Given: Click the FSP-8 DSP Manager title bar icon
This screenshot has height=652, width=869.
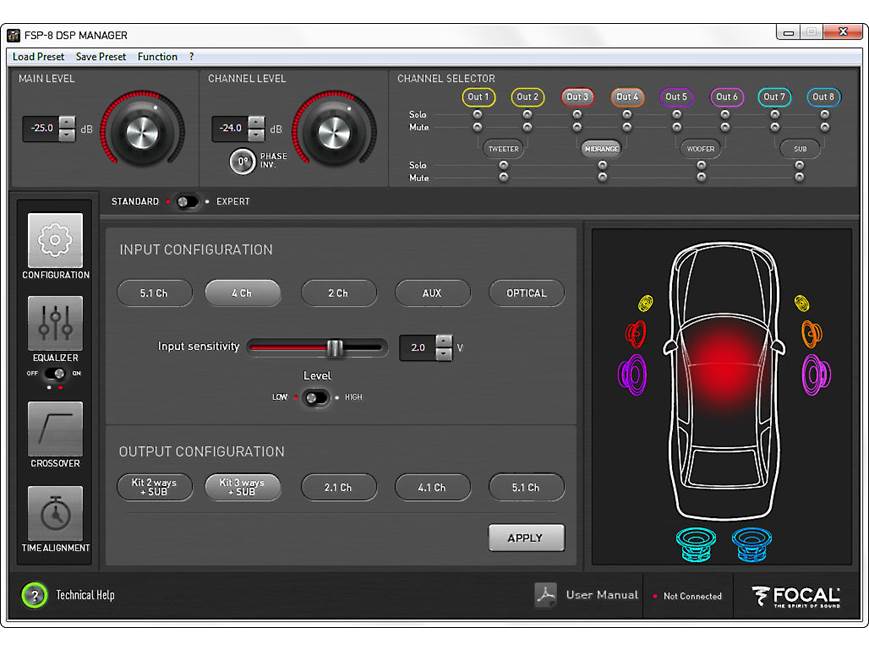Looking at the screenshot, I should 13,35.
